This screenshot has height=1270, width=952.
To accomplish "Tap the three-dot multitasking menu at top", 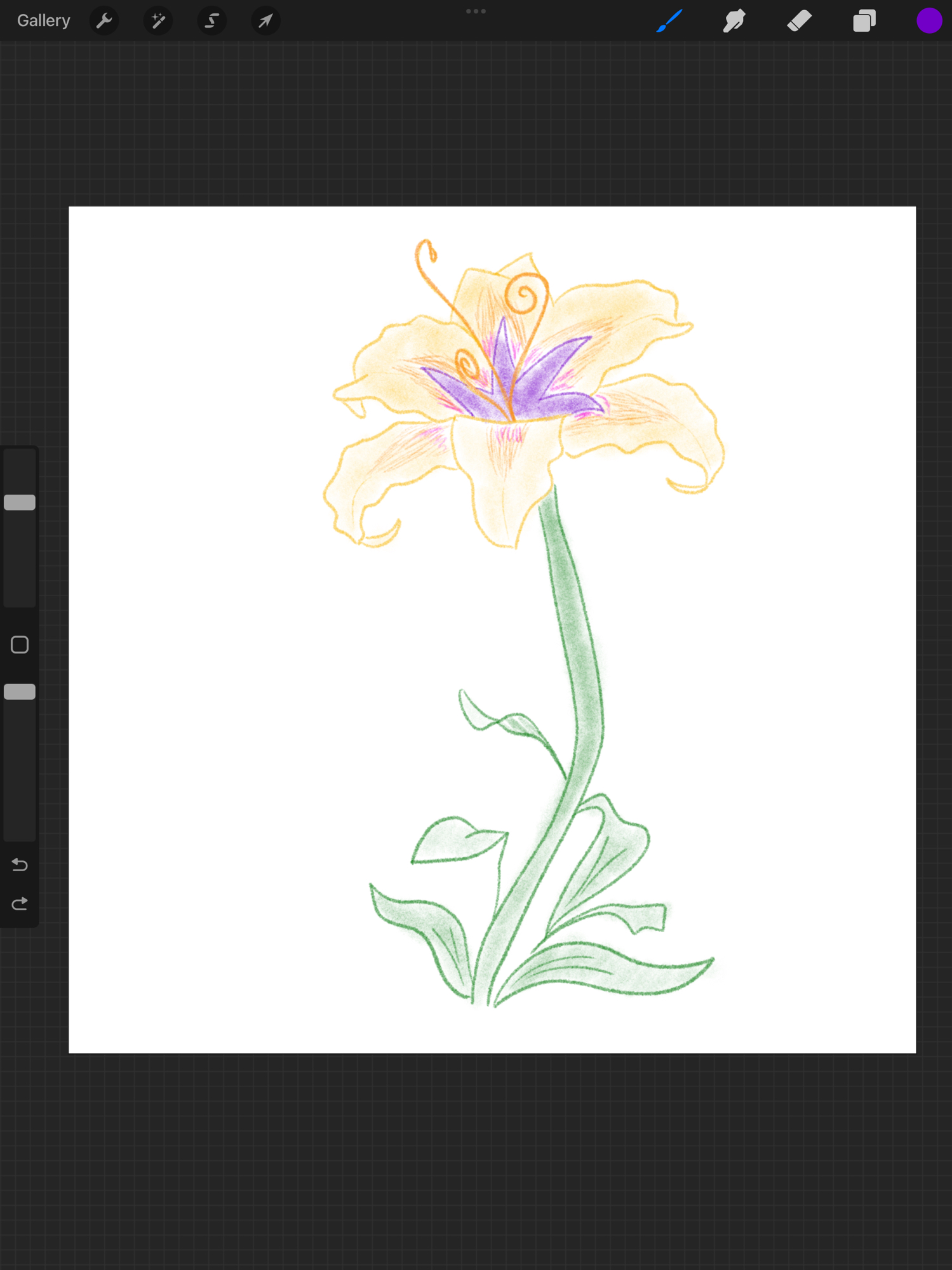I will point(476,11).
